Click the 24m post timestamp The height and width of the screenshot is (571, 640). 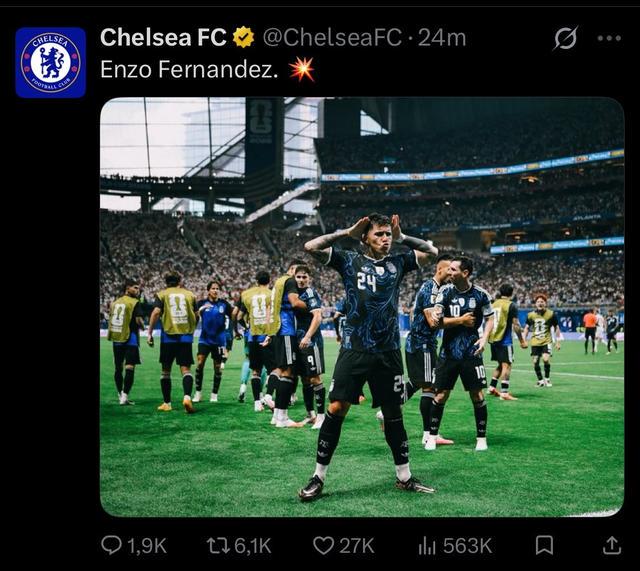coord(442,38)
